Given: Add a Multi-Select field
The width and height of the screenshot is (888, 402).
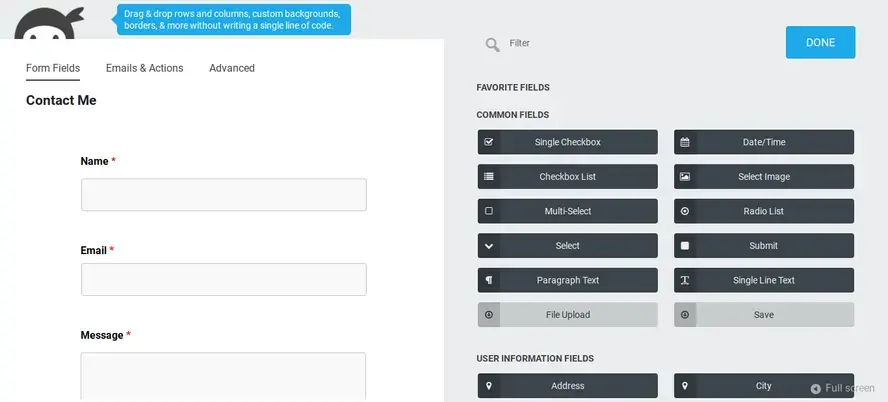Looking at the screenshot, I should [x=568, y=211].
